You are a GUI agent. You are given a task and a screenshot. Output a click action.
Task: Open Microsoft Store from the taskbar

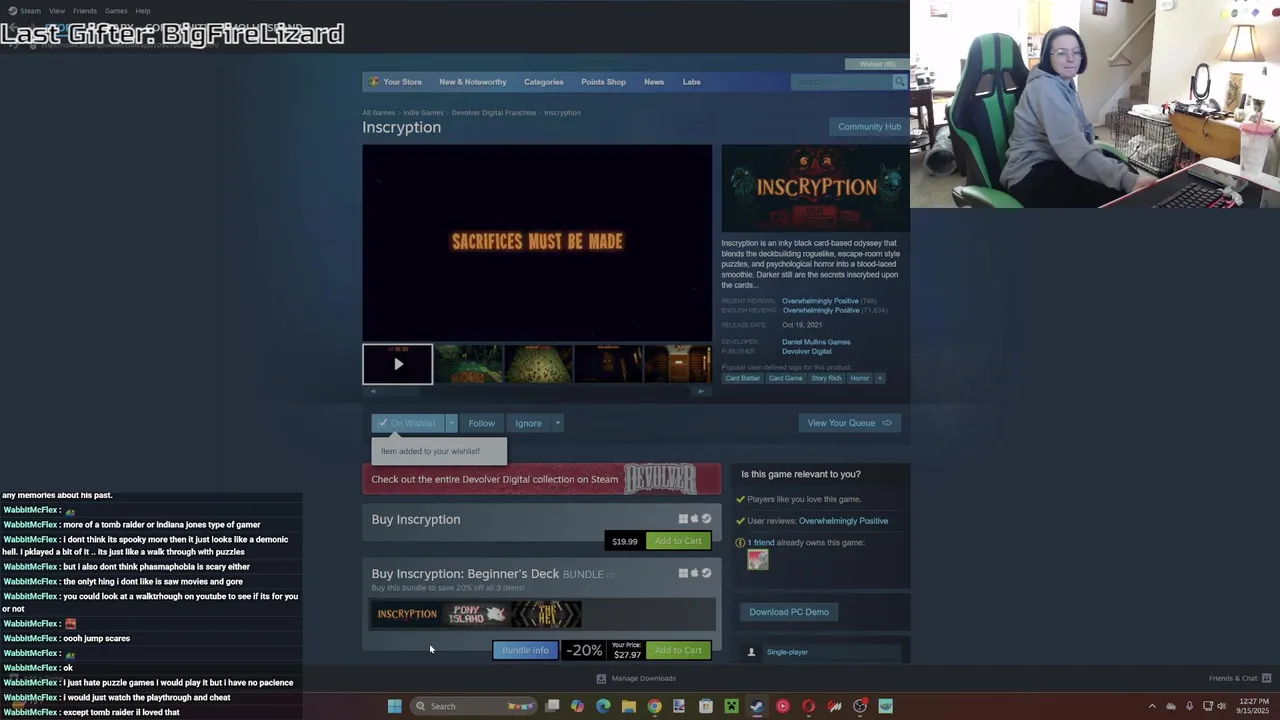click(x=706, y=706)
